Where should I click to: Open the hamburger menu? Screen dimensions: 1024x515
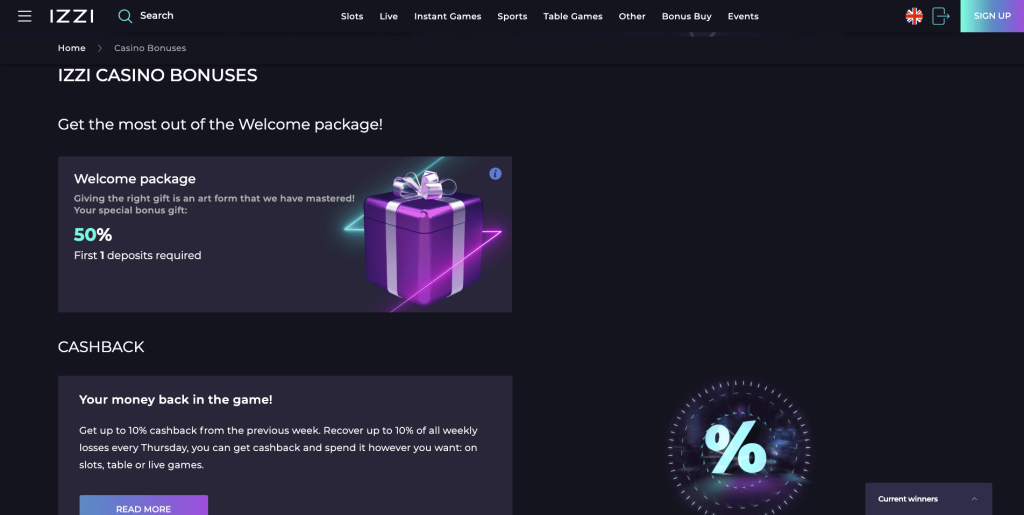[25, 16]
